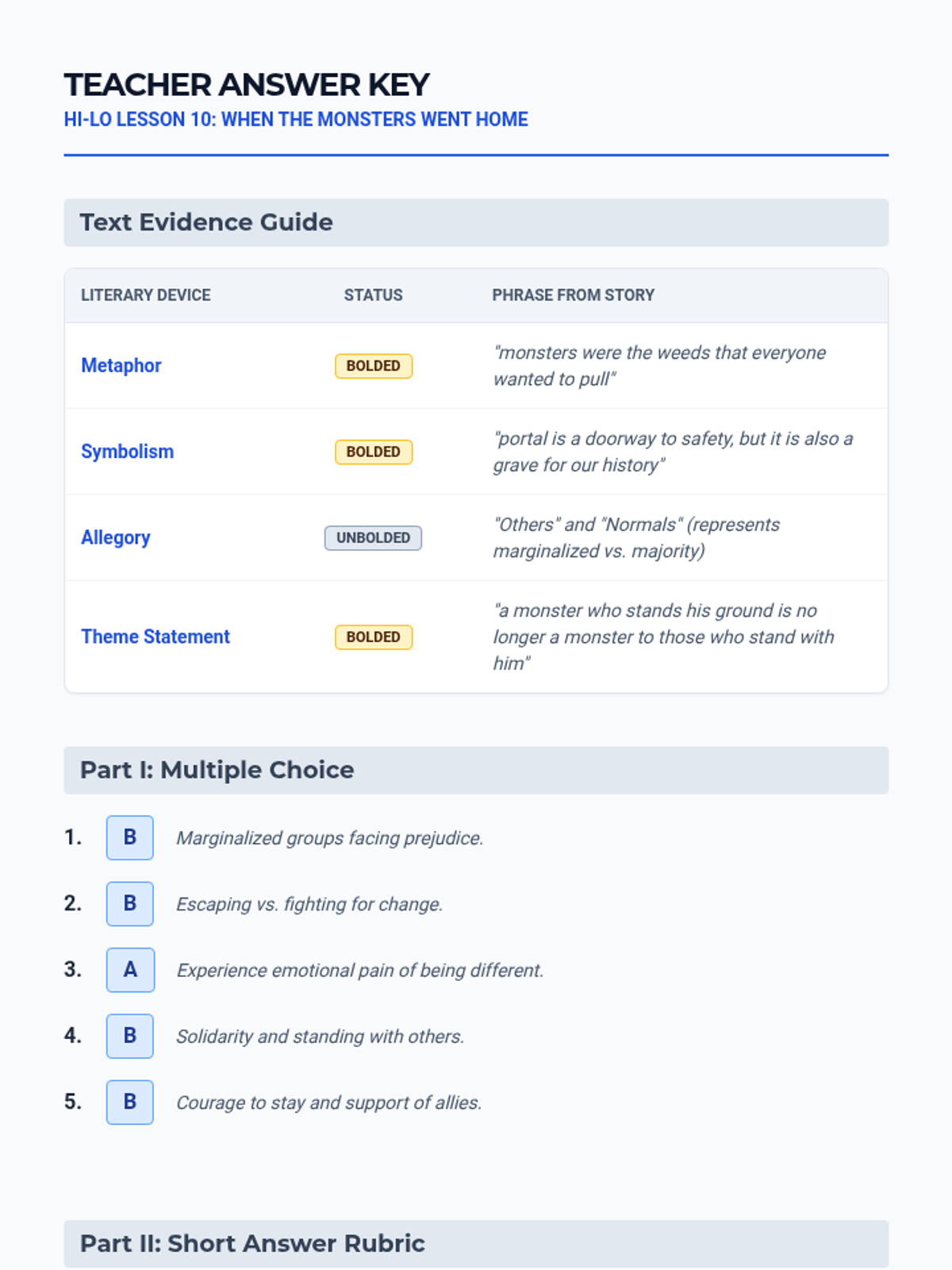The height and width of the screenshot is (1270, 952).
Task: Click the LITERARY DEVICE column header
Action: pyautogui.click(x=146, y=295)
